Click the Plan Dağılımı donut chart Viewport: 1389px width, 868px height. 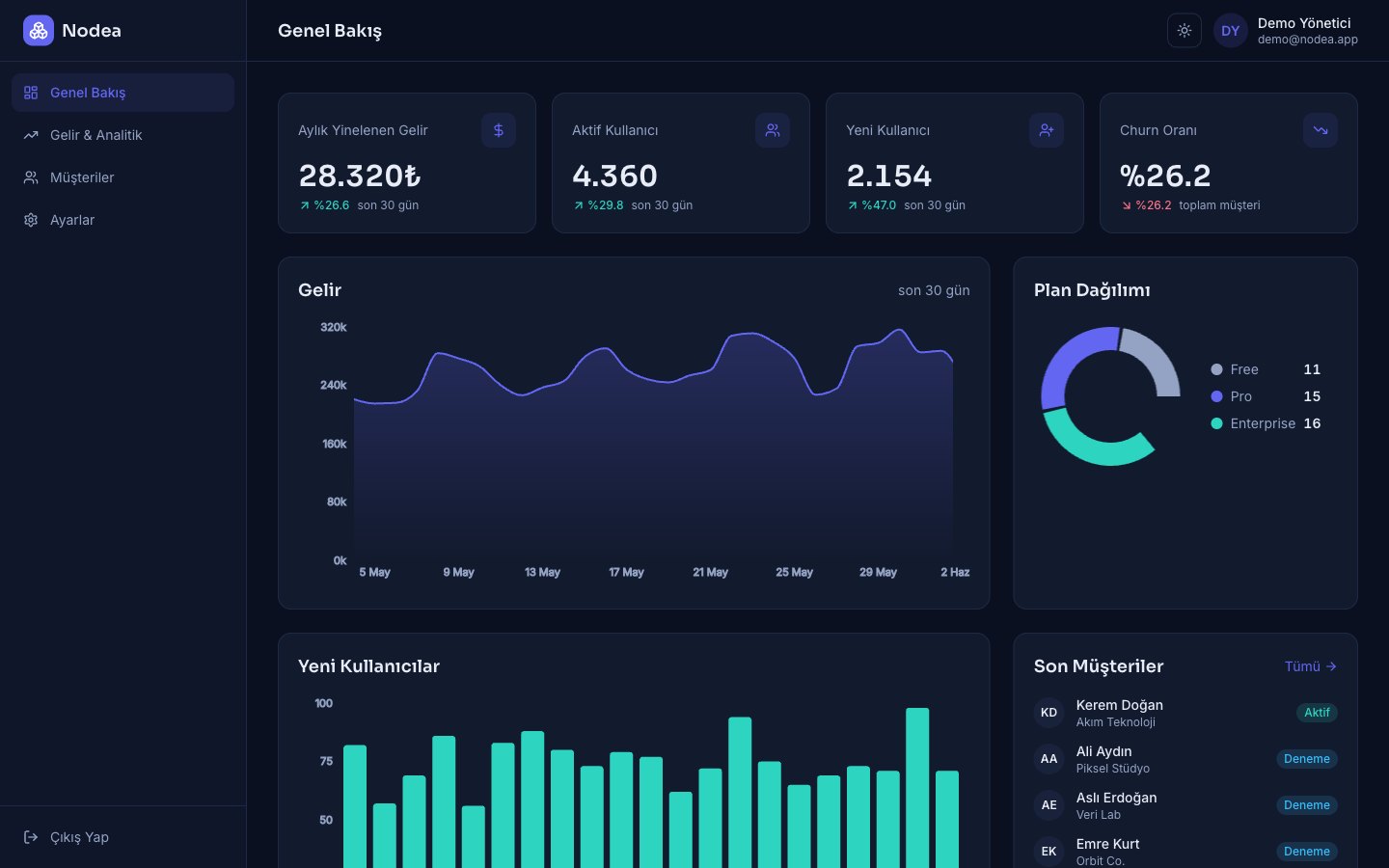(1110, 396)
